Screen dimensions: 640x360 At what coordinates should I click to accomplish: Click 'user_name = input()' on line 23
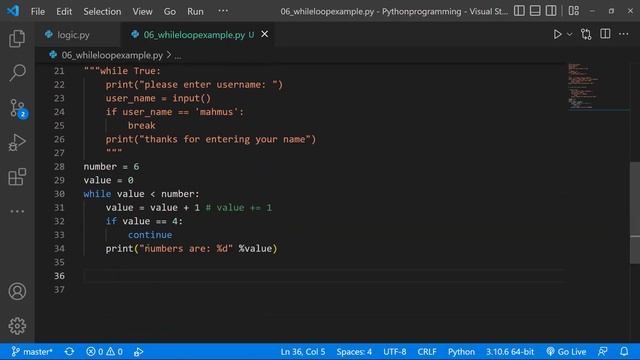coord(158,98)
